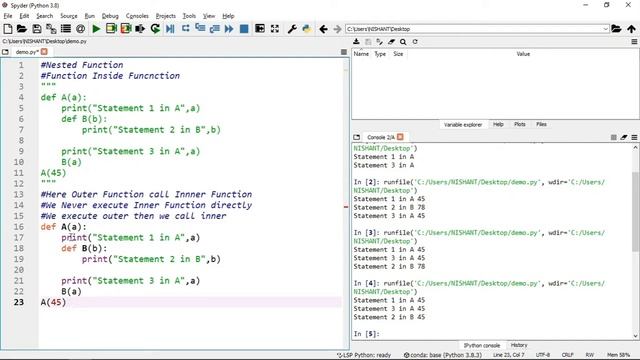This screenshot has width=640, height=360.
Task: Click the conda: base environment status entry
Action: coord(442,355)
